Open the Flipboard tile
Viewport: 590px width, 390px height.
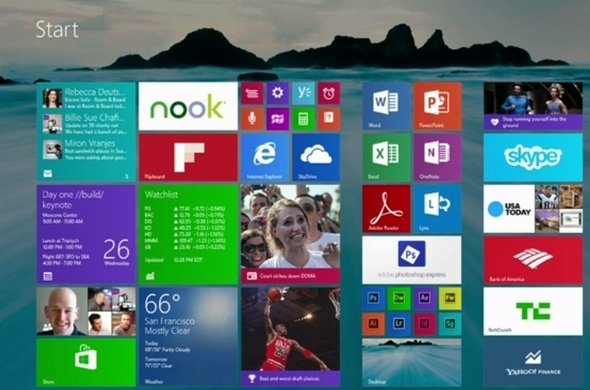pos(188,157)
